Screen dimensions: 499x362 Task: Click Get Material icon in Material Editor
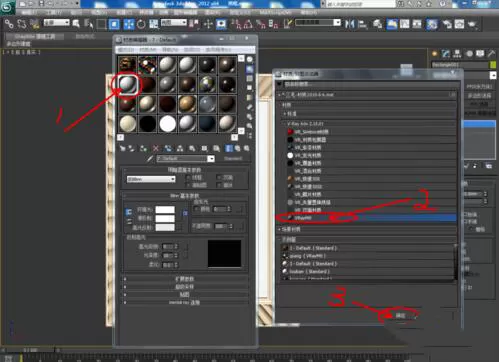(122, 148)
